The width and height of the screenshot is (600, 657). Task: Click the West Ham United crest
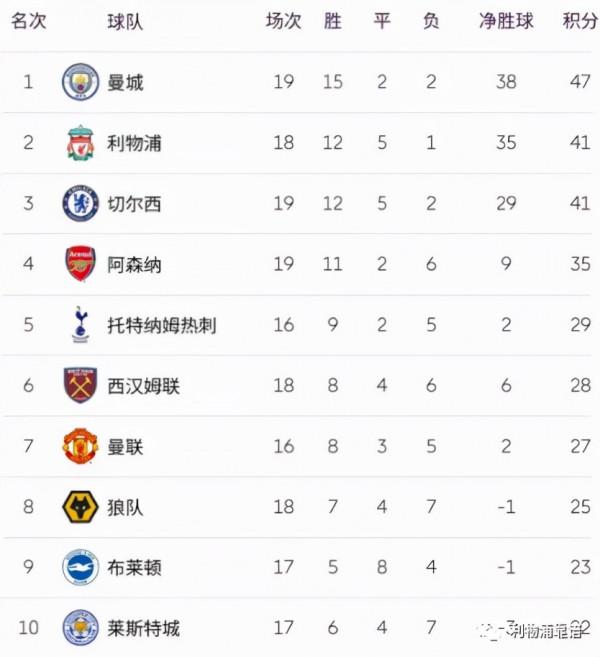pyautogui.click(x=81, y=386)
